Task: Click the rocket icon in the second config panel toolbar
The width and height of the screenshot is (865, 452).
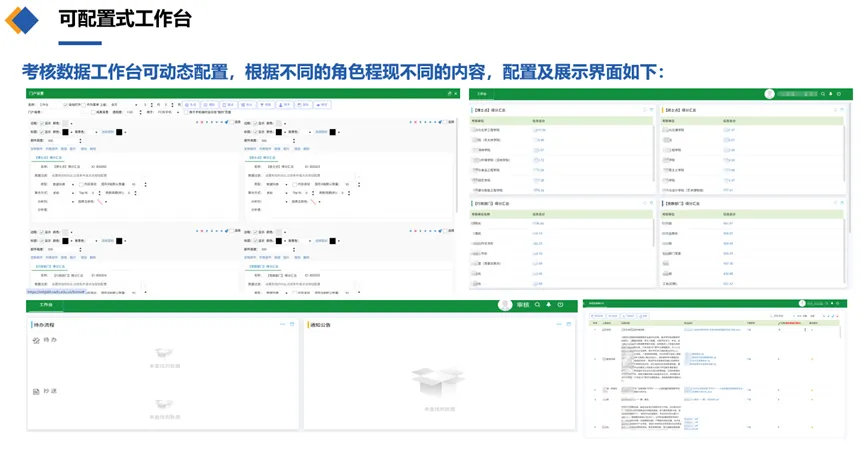Action: (440, 122)
